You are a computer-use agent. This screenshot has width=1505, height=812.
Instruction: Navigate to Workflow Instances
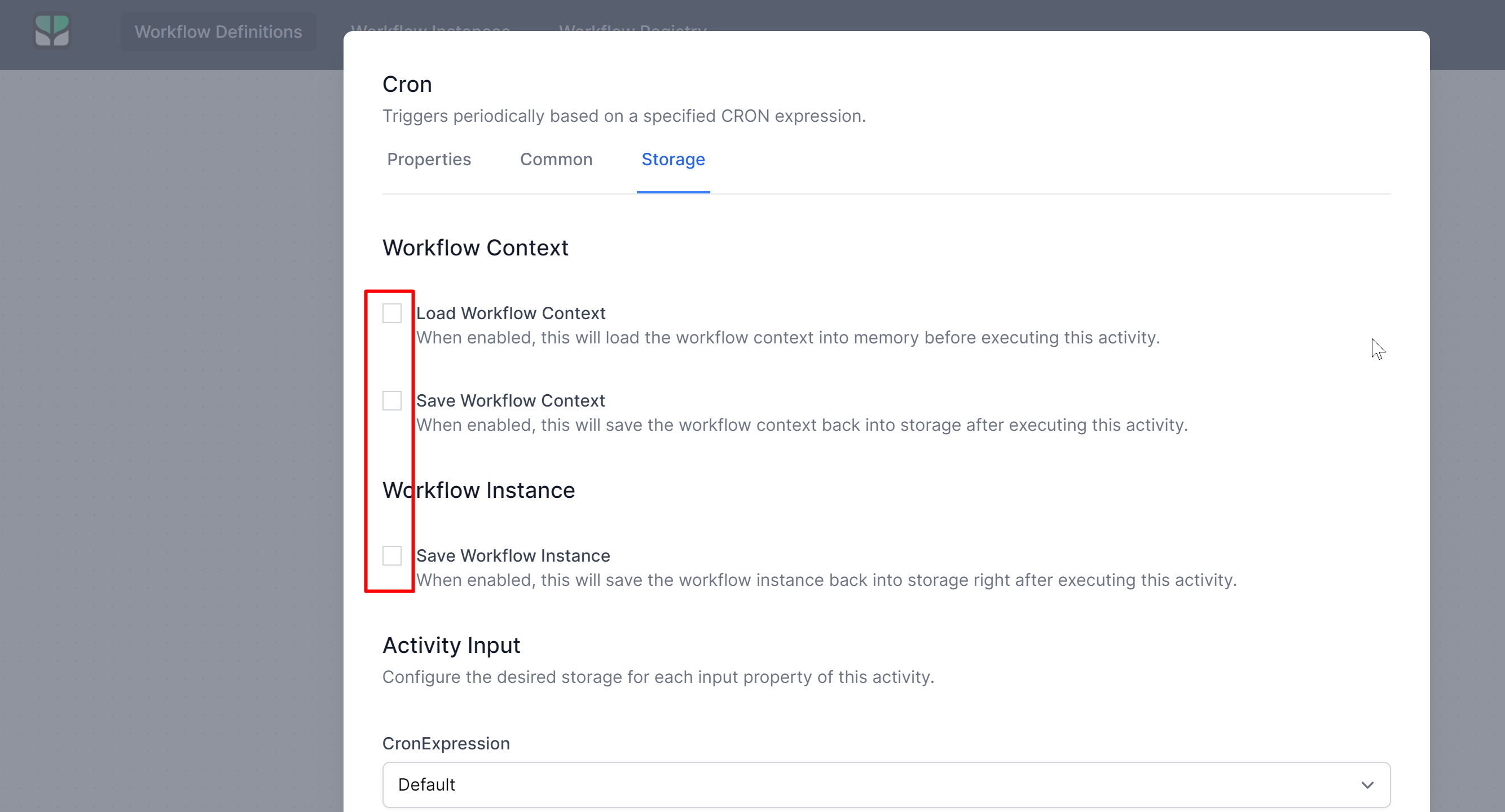pyautogui.click(x=430, y=29)
